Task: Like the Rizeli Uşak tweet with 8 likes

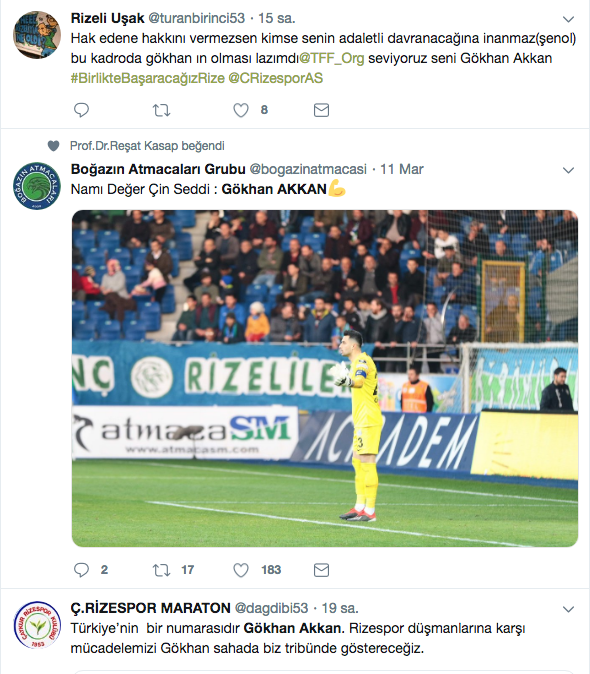Action: [x=241, y=110]
